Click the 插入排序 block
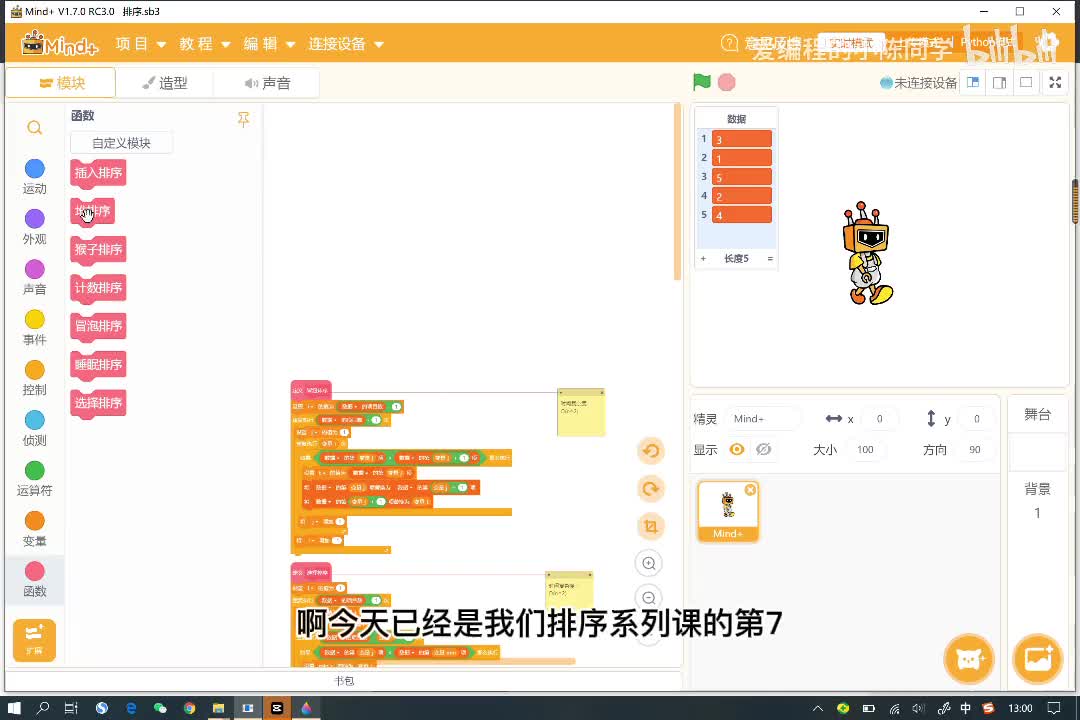This screenshot has height=720, width=1080. 98,172
